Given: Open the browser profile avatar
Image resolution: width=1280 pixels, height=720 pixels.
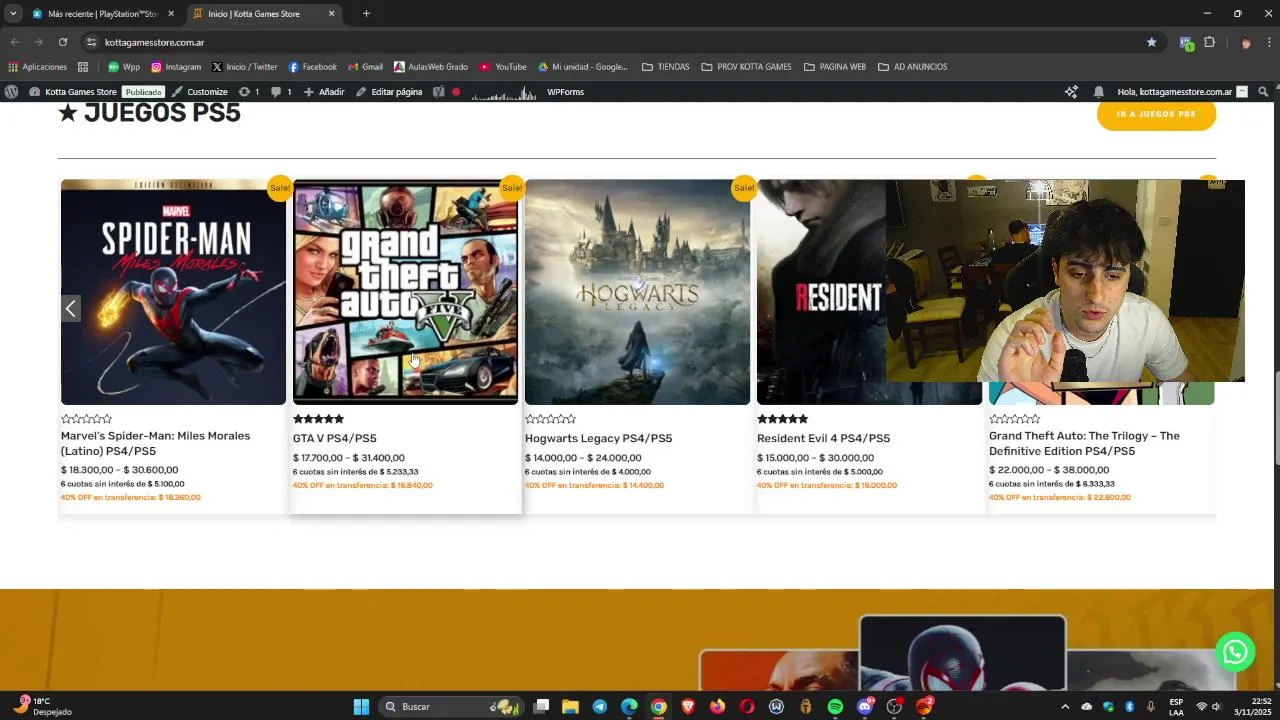Looking at the screenshot, I should [1245, 42].
